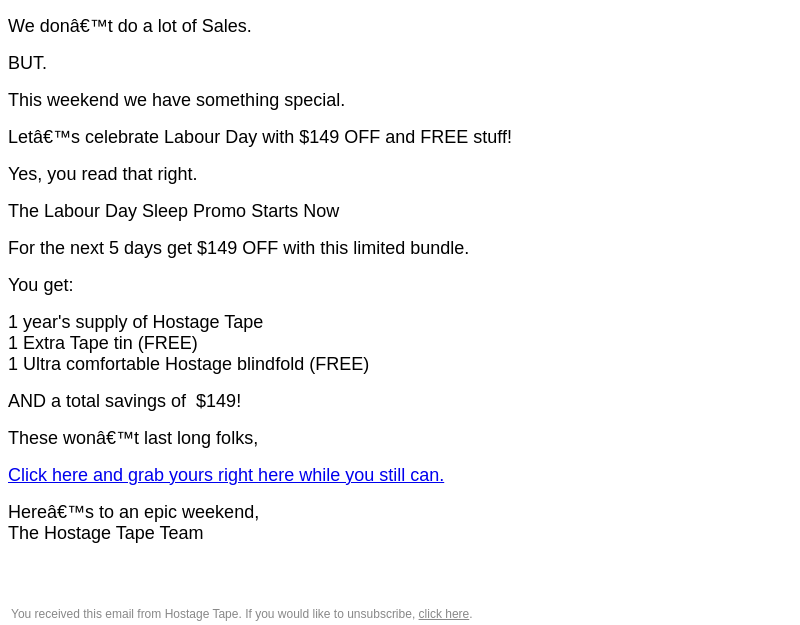Image resolution: width=800 pixels, height=625 pixels.
Task: Click 'The Hostage Tape Team' signature
Action: pos(106,533)
